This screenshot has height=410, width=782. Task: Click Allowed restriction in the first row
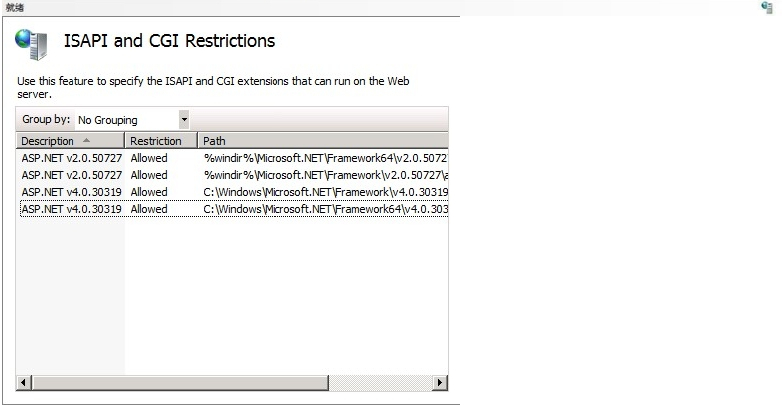click(x=149, y=158)
